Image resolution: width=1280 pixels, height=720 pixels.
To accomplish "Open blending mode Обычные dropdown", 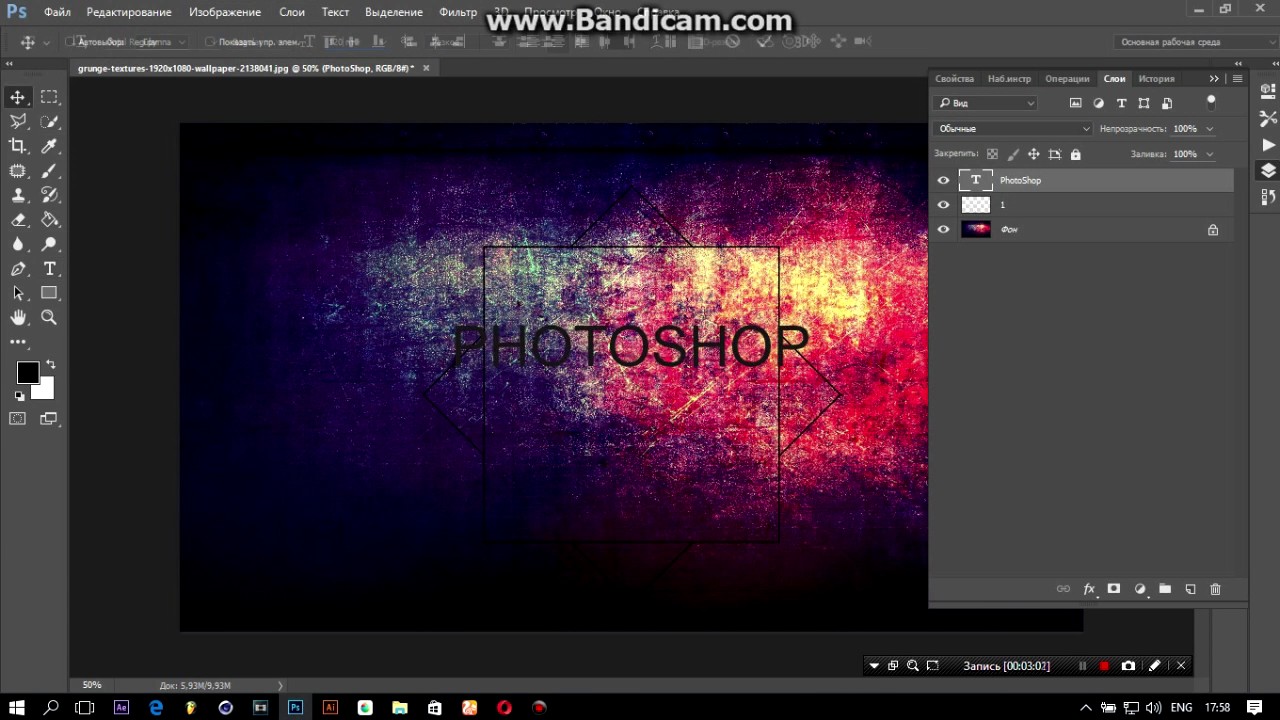I will 1013,128.
